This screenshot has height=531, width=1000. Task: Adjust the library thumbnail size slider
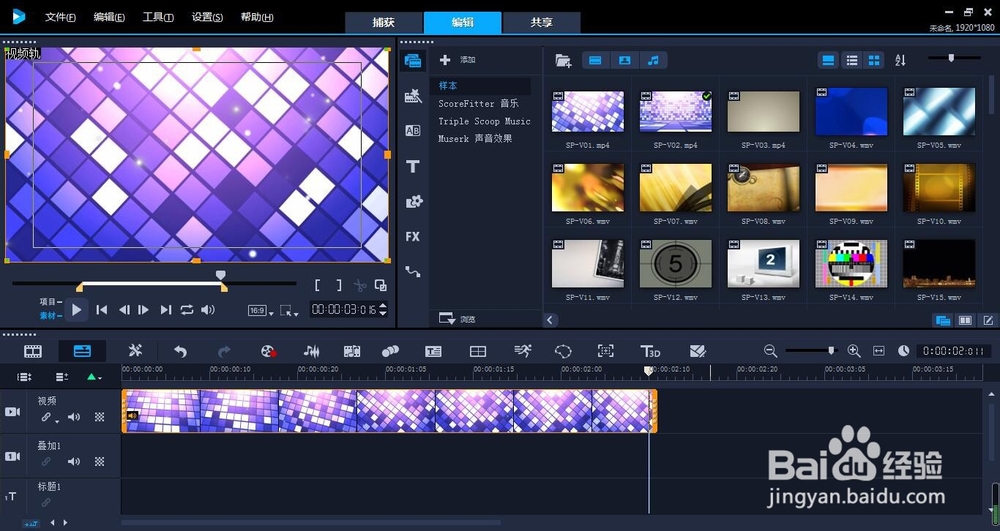click(x=951, y=58)
